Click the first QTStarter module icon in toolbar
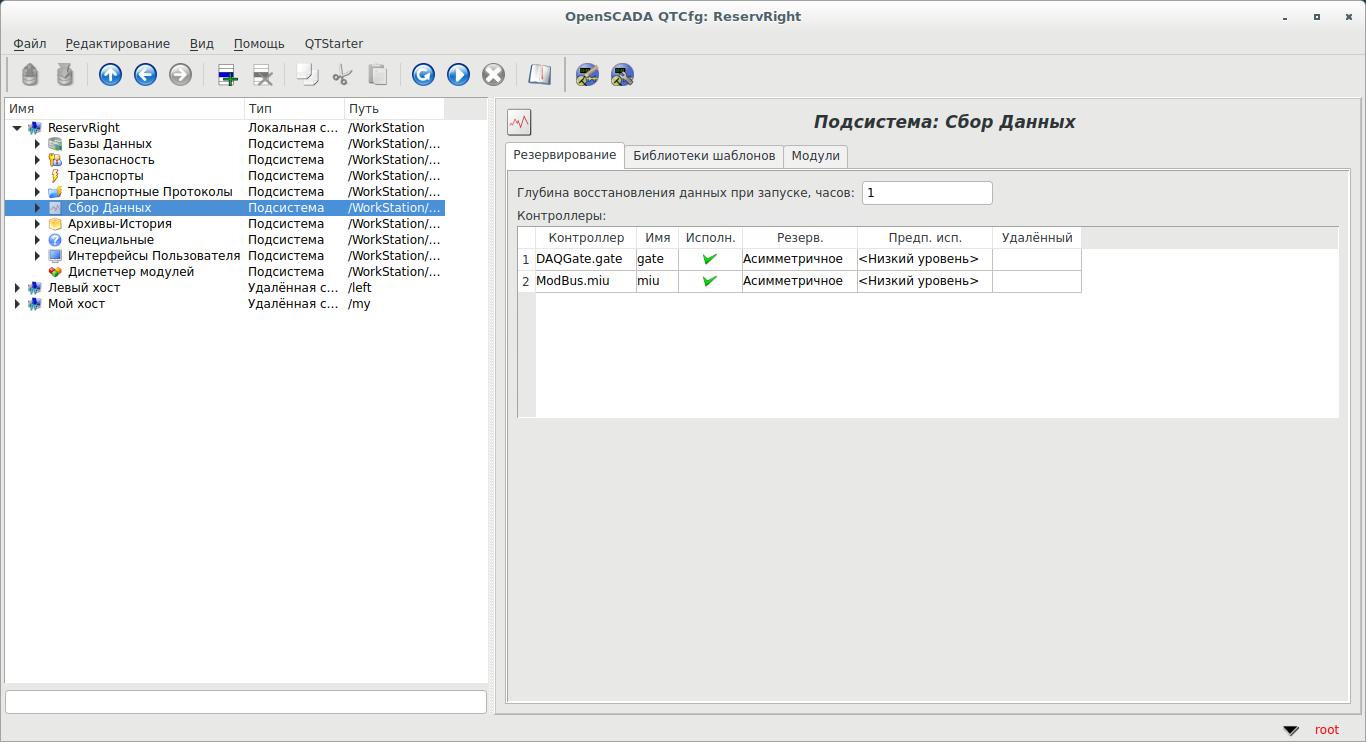The image size is (1366, 742). pyautogui.click(x=588, y=75)
